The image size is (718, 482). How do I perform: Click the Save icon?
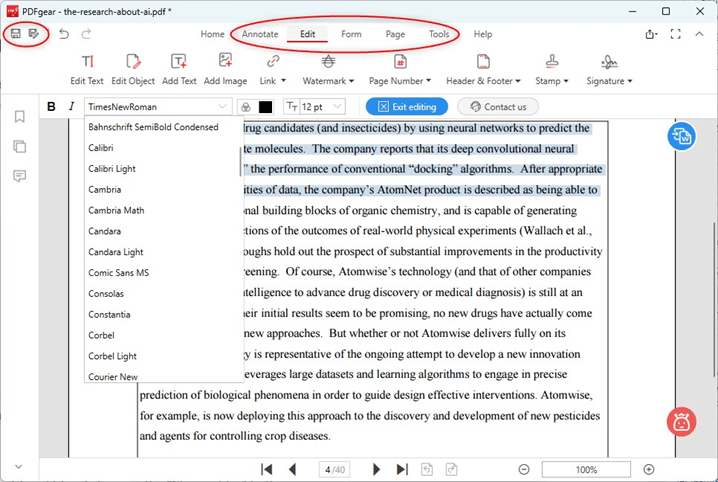click(16, 33)
